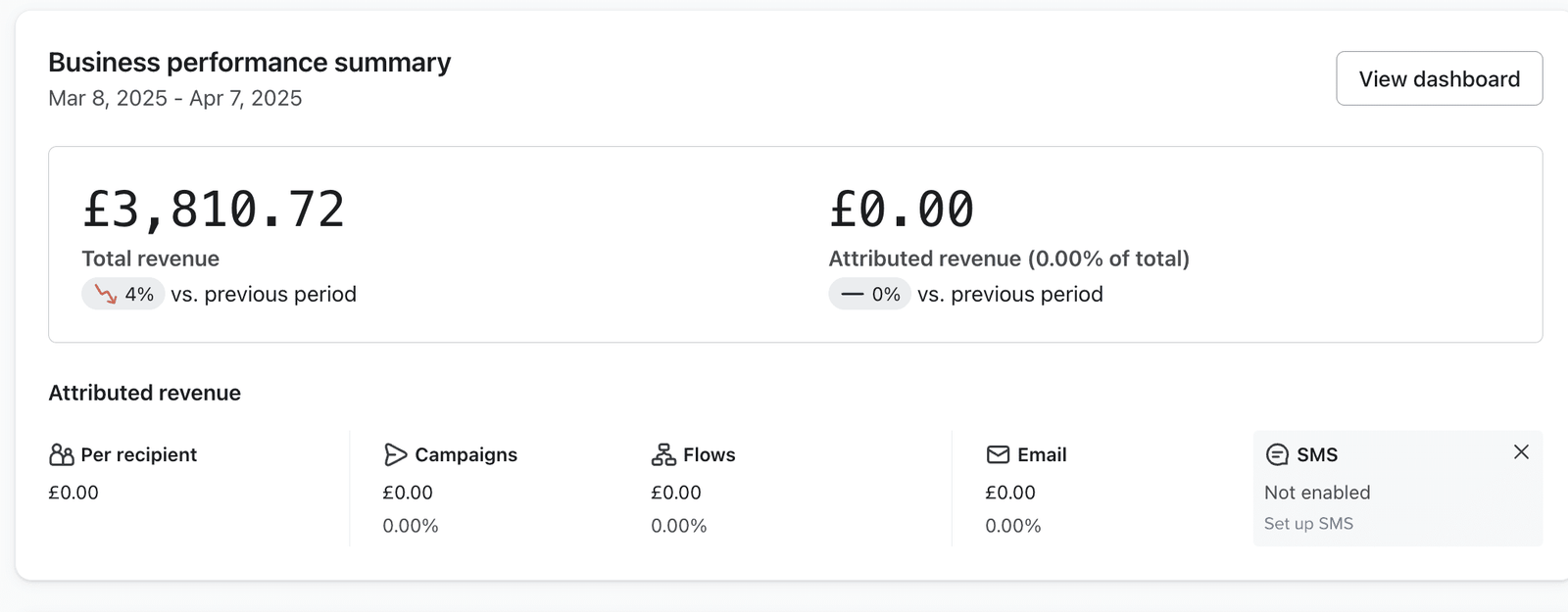Click the large £0.00 attributed revenue figure
This screenshot has width=1568, height=612.
[902, 210]
